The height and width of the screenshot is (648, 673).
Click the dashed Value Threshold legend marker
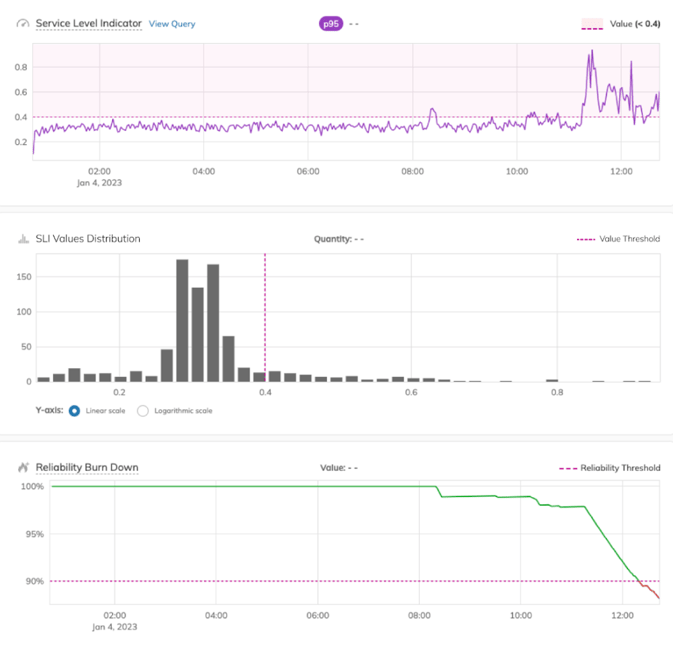click(x=587, y=239)
